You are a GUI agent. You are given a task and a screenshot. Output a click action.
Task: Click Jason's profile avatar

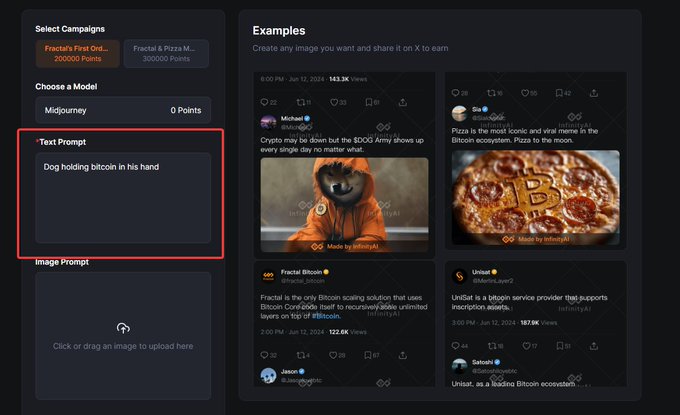[x=268, y=375]
